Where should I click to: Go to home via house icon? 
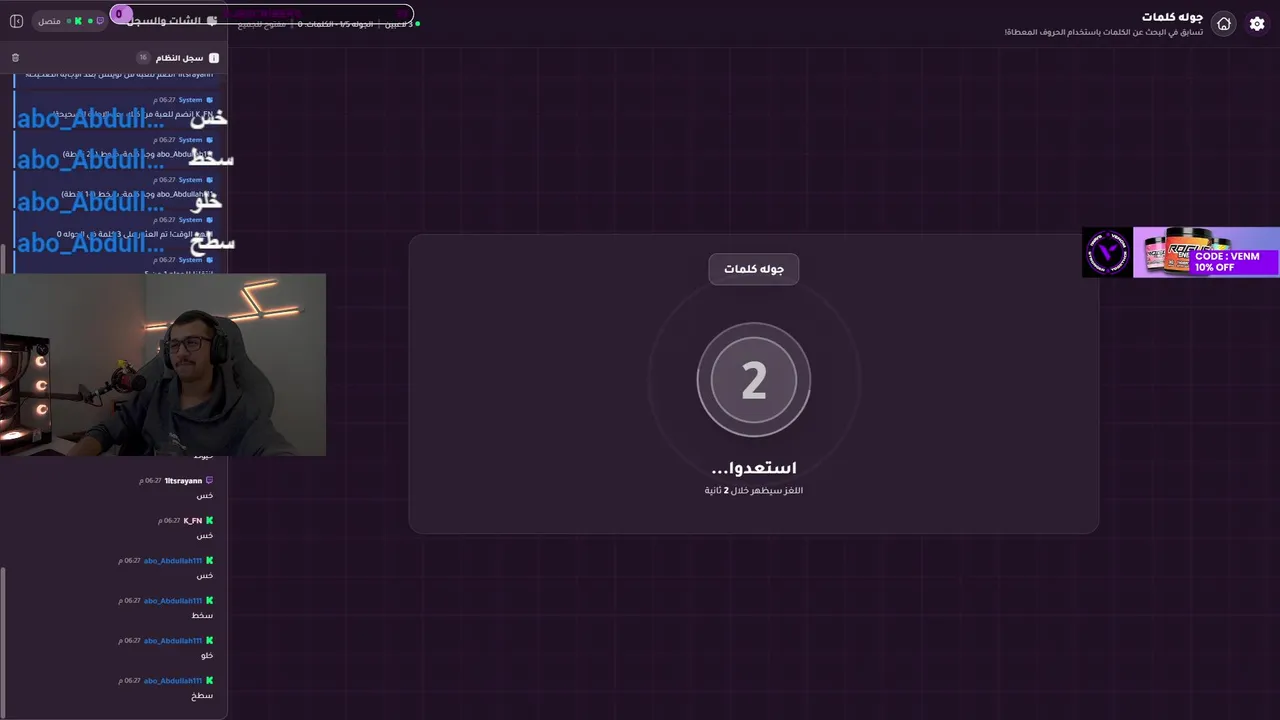pos(1223,23)
